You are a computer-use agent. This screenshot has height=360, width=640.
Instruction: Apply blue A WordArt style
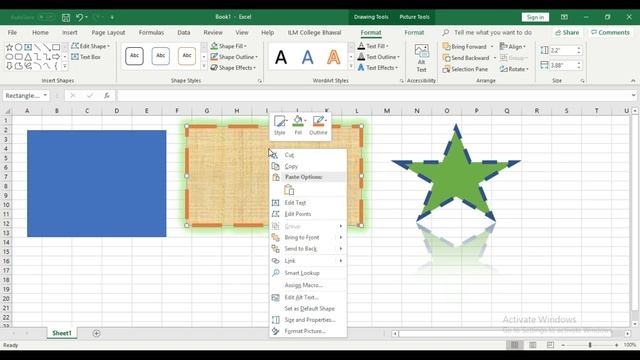click(307, 57)
